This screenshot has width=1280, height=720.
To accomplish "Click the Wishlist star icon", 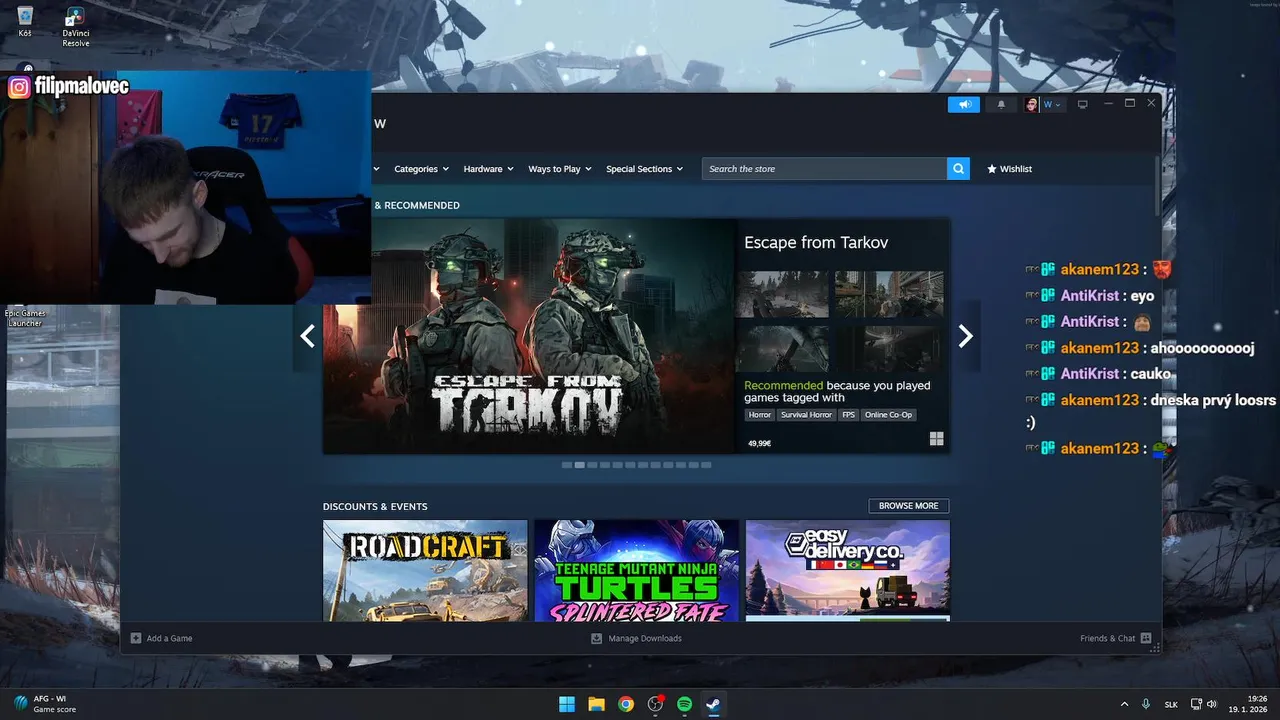I will (x=992, y=169).
